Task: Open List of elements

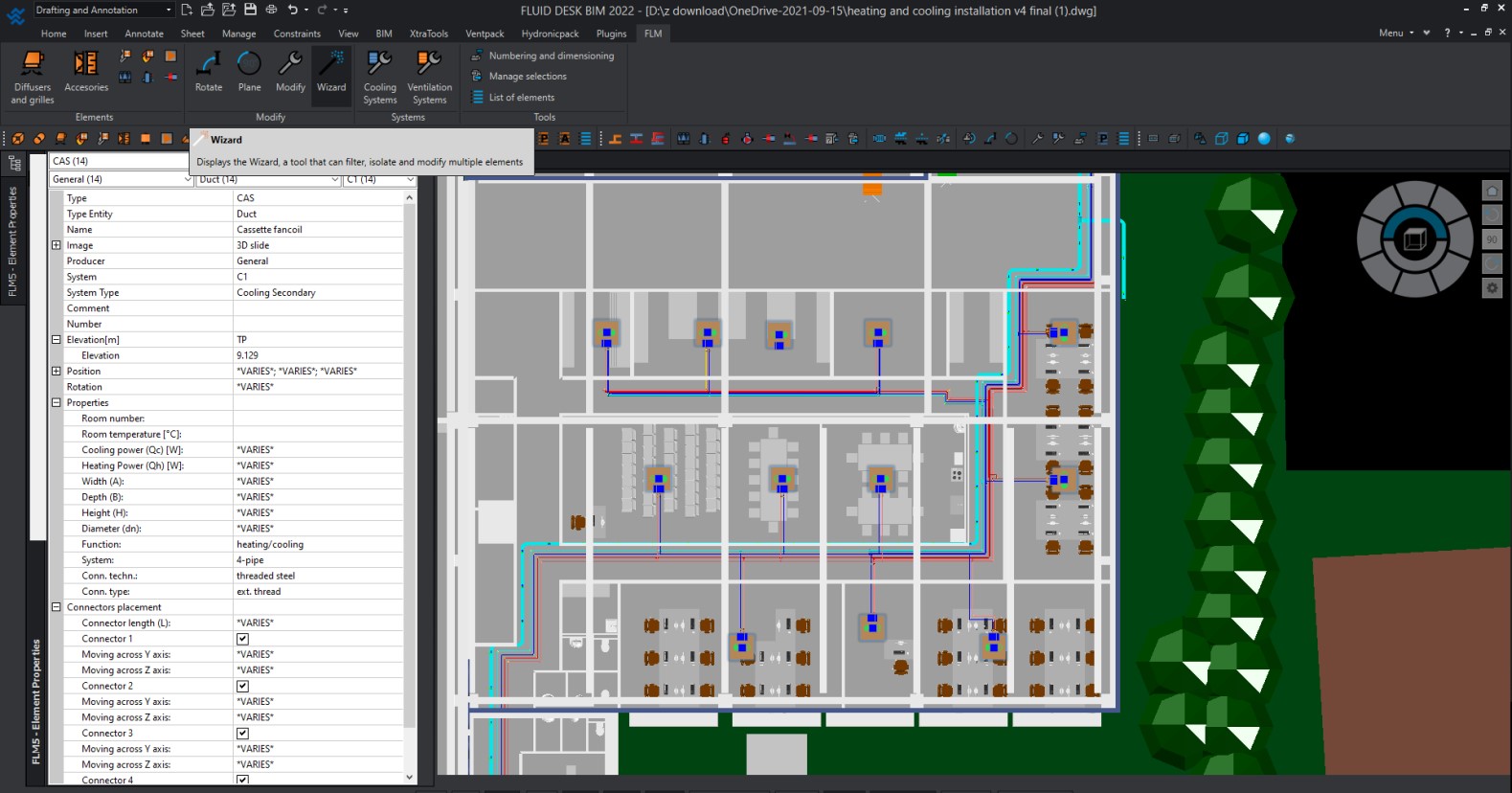Action: [x=521, y=98]
